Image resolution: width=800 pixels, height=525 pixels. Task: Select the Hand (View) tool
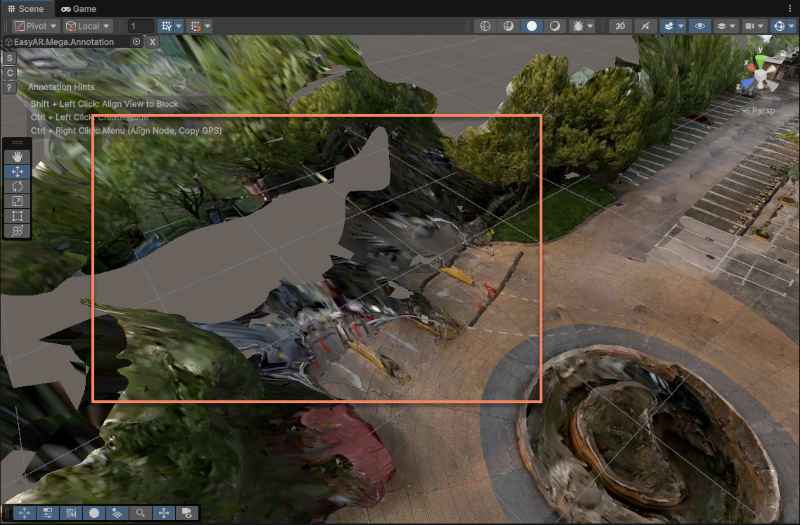tap(17, 157)
